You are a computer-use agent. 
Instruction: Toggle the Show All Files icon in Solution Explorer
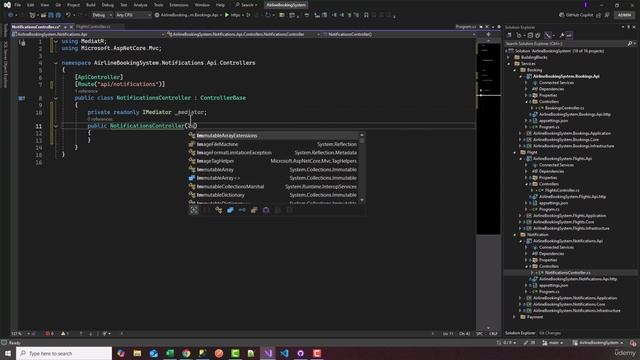(x=538, y=36)
